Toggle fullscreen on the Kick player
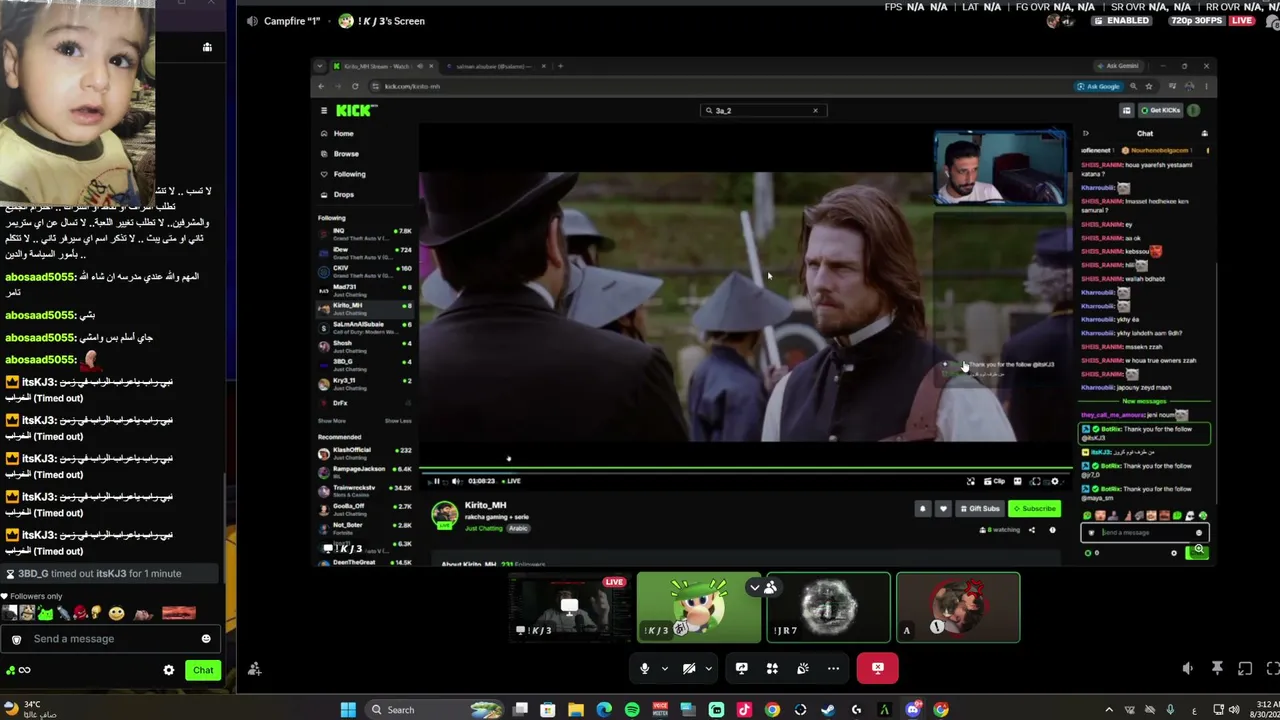This screenshot has width=1280, height=720. pos(1036,481)
